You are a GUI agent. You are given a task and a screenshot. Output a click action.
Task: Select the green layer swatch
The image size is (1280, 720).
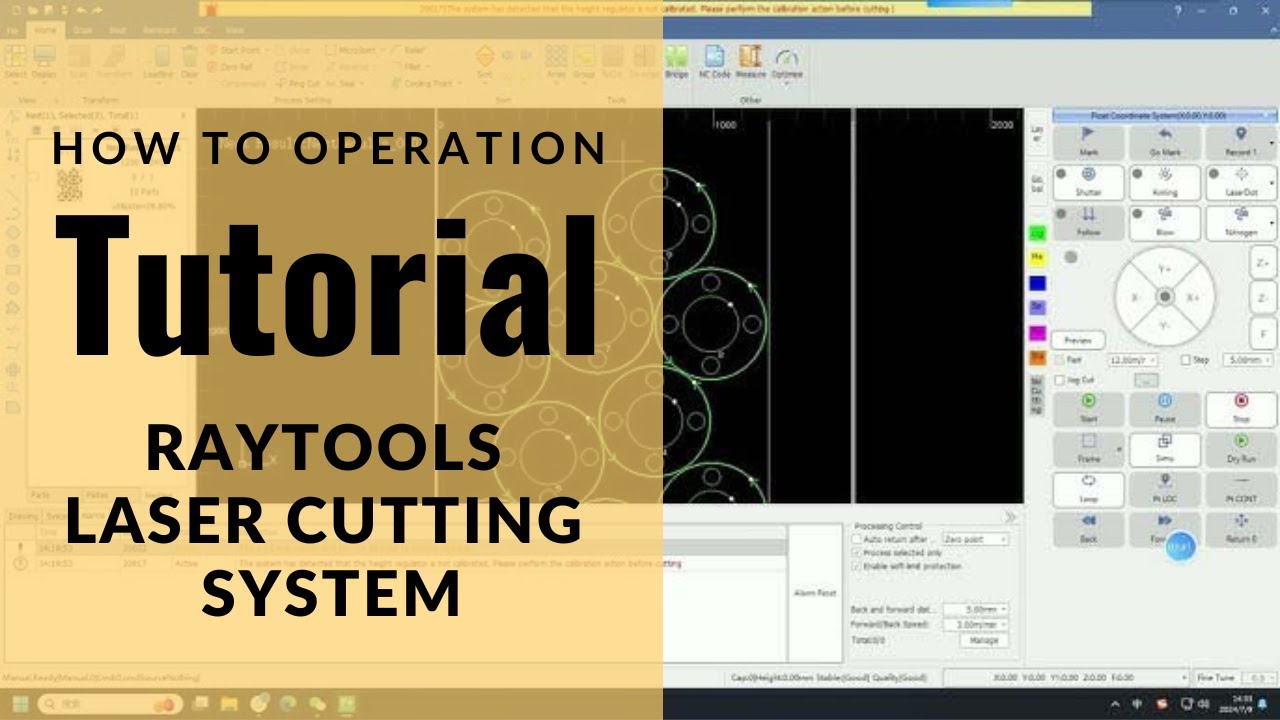coord(1037,233)
